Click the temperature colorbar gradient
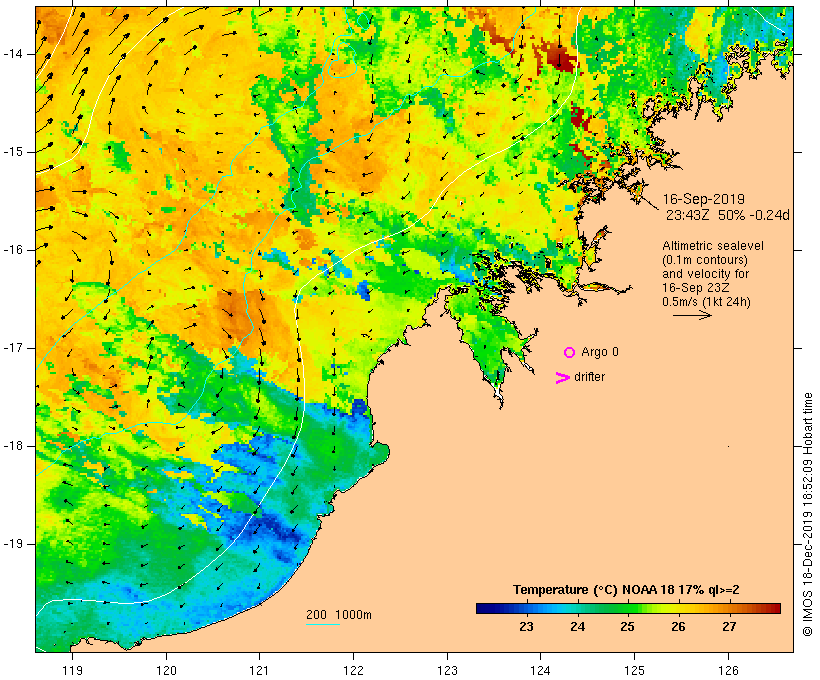This screenshot has height=680, width=820. 628,608
